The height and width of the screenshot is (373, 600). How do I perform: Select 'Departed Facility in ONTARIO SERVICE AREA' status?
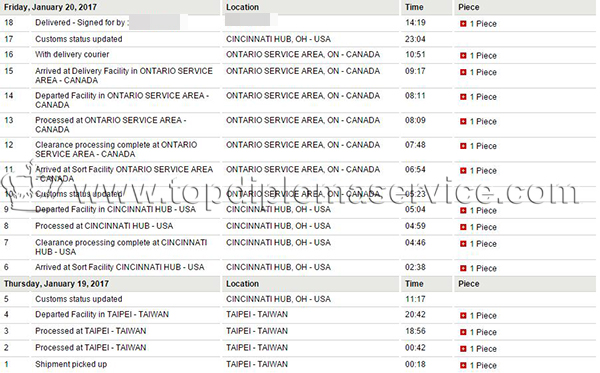coord(122,100)
